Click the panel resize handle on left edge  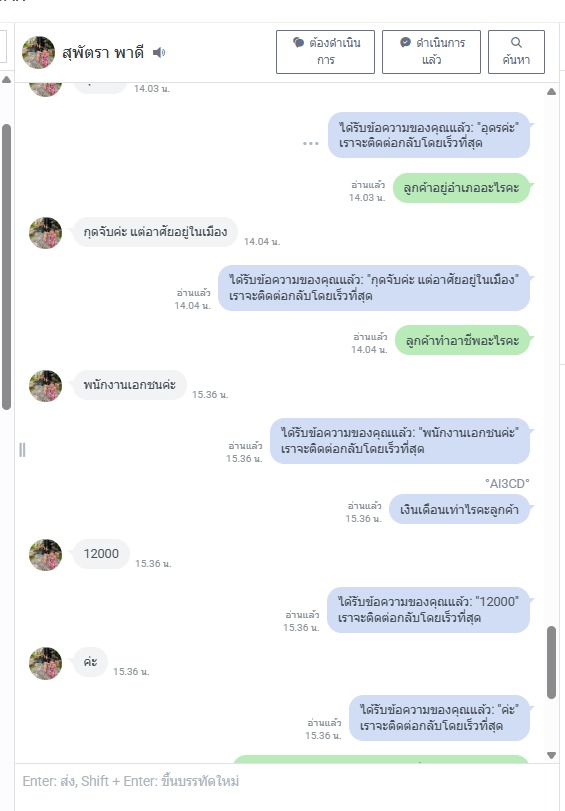click(x=22, y=449)
